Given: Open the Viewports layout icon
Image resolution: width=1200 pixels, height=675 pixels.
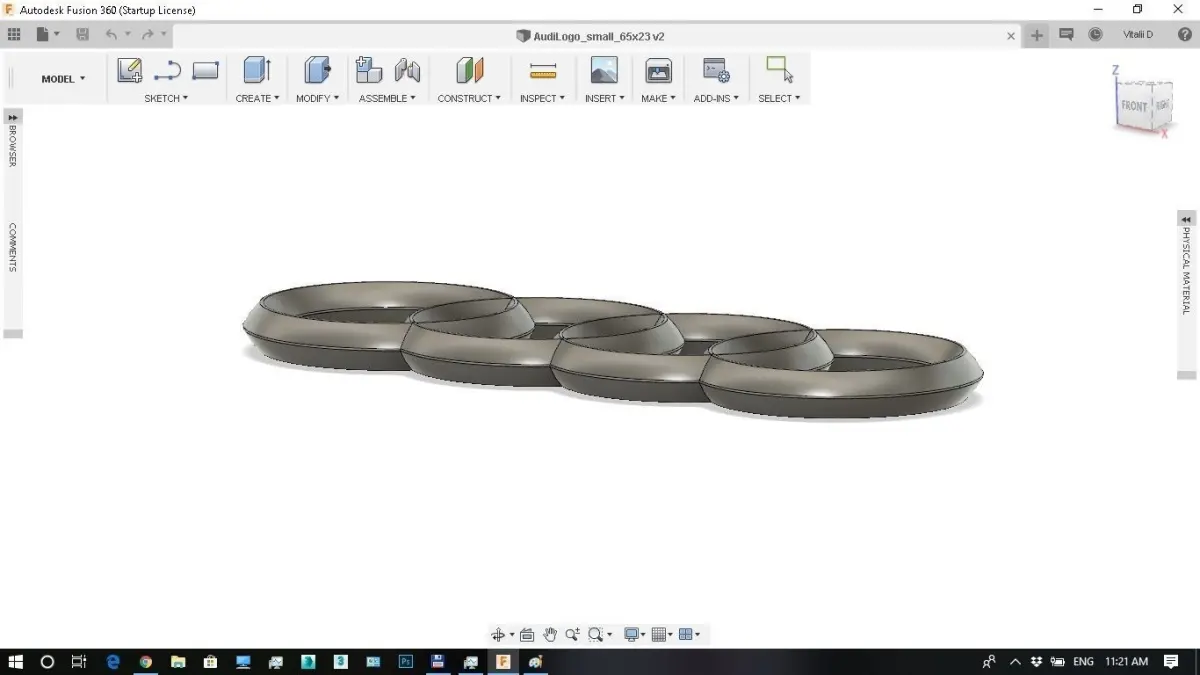Looking at the screenshot, I should (686, 634).
